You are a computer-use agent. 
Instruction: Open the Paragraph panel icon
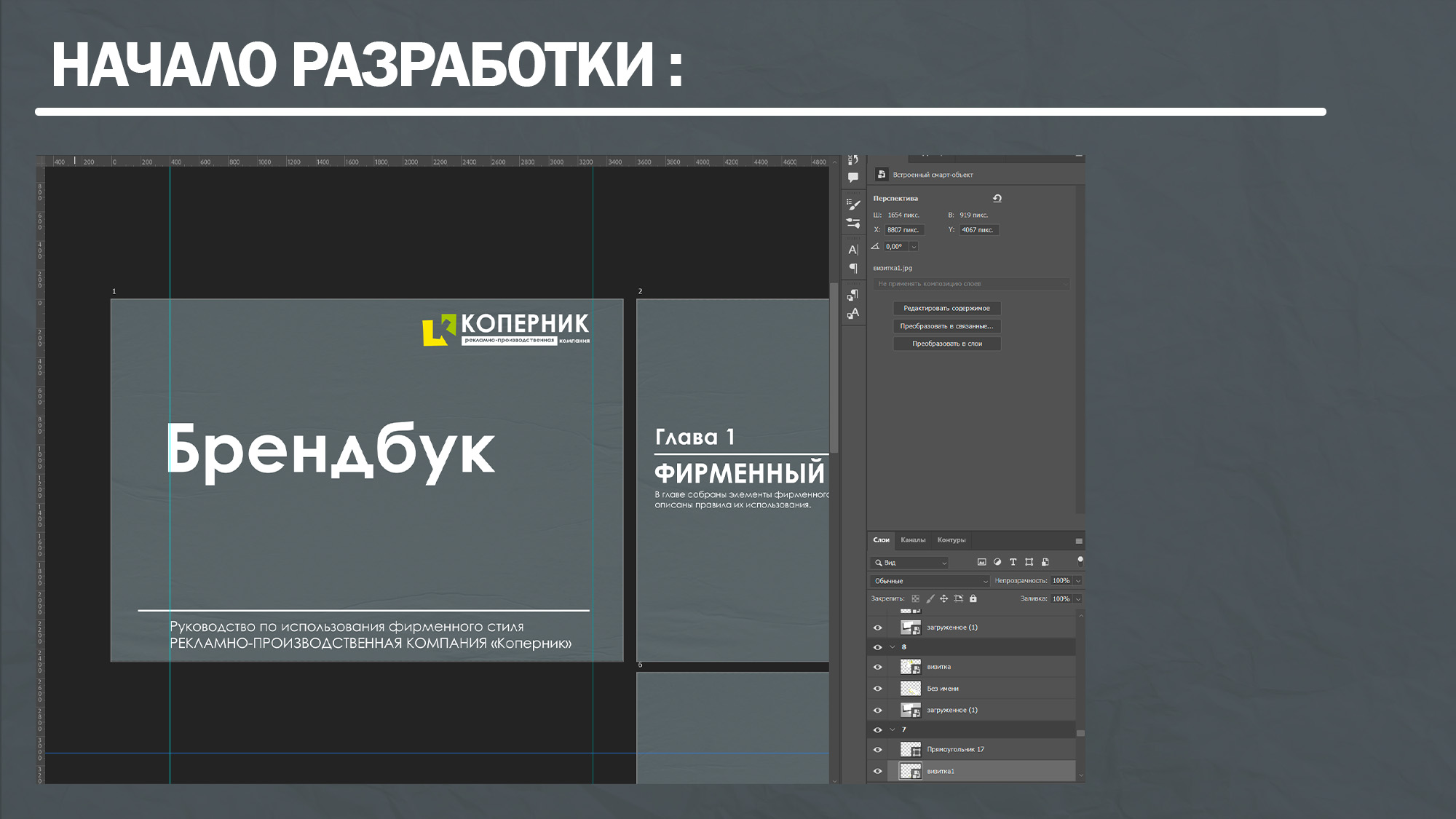pos(853,268)
